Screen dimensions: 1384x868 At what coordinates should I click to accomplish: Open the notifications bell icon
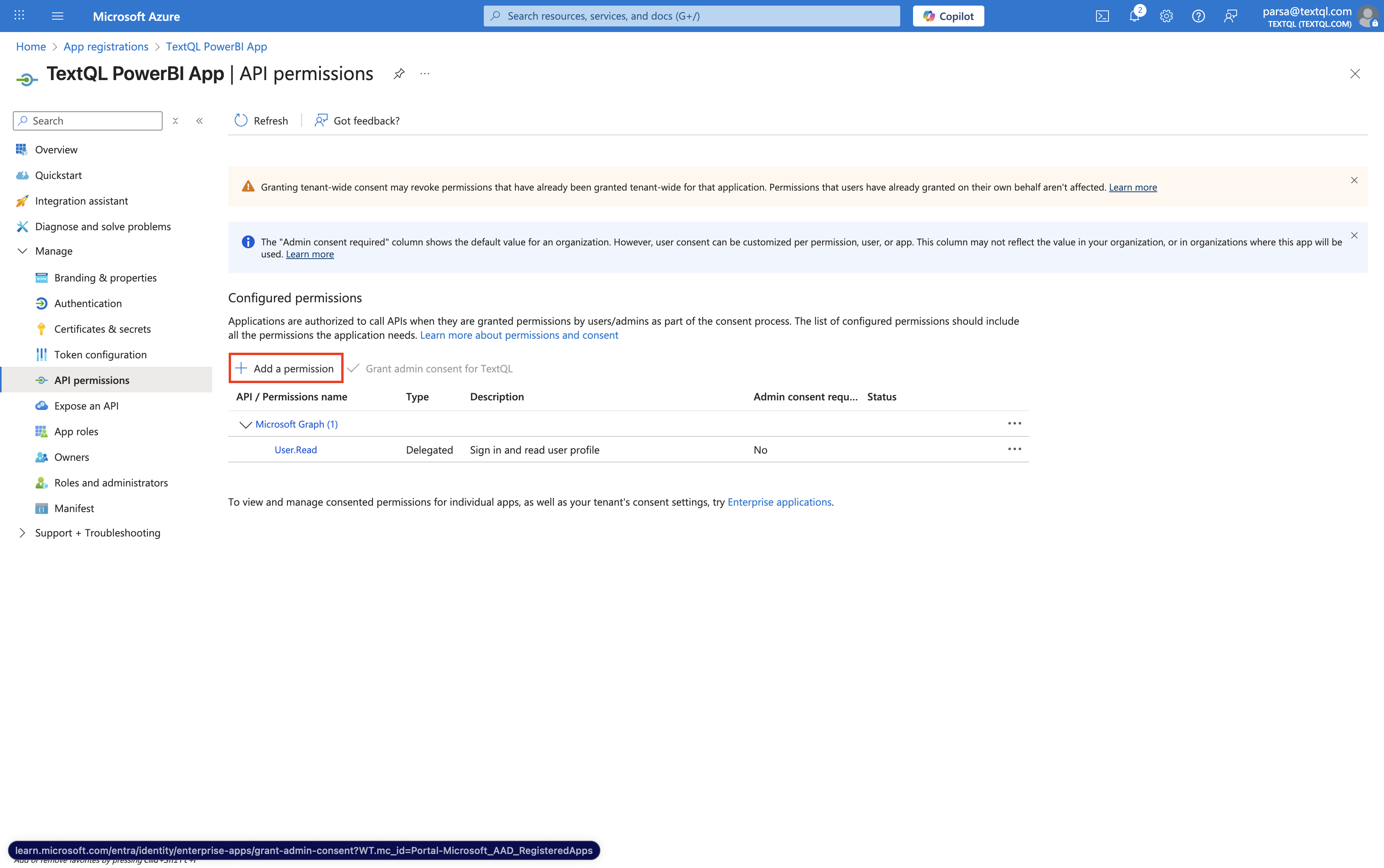pyautogui.click(x=1134, y=16)
